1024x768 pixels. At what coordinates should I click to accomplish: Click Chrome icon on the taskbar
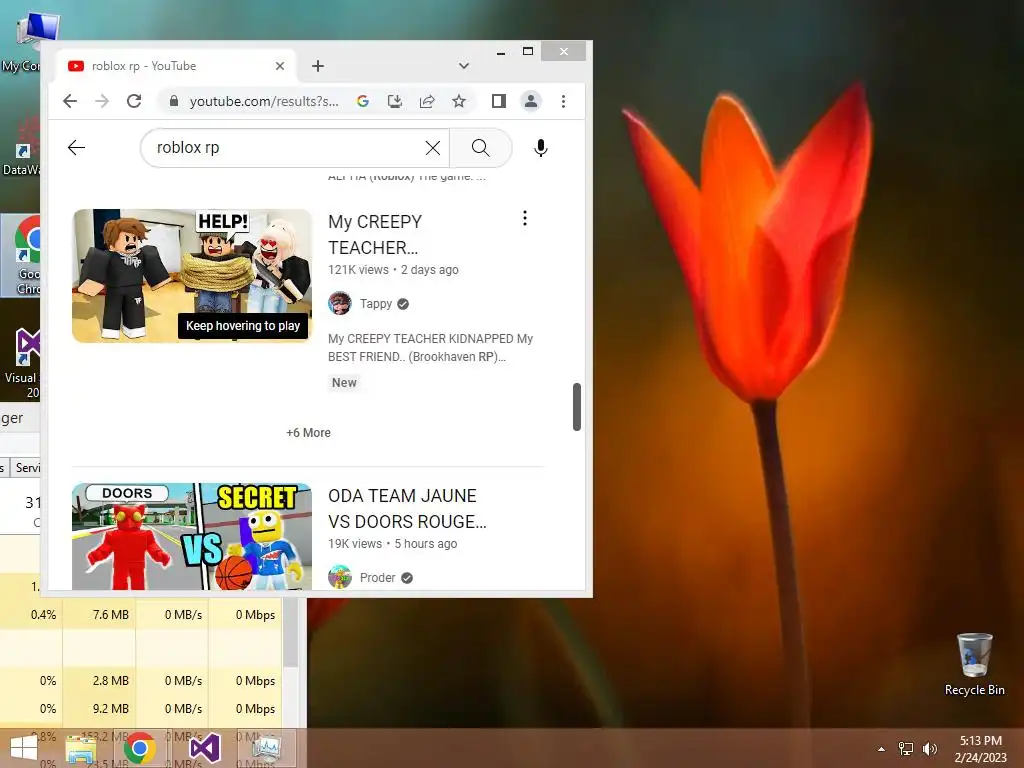[x=139, y=748]
